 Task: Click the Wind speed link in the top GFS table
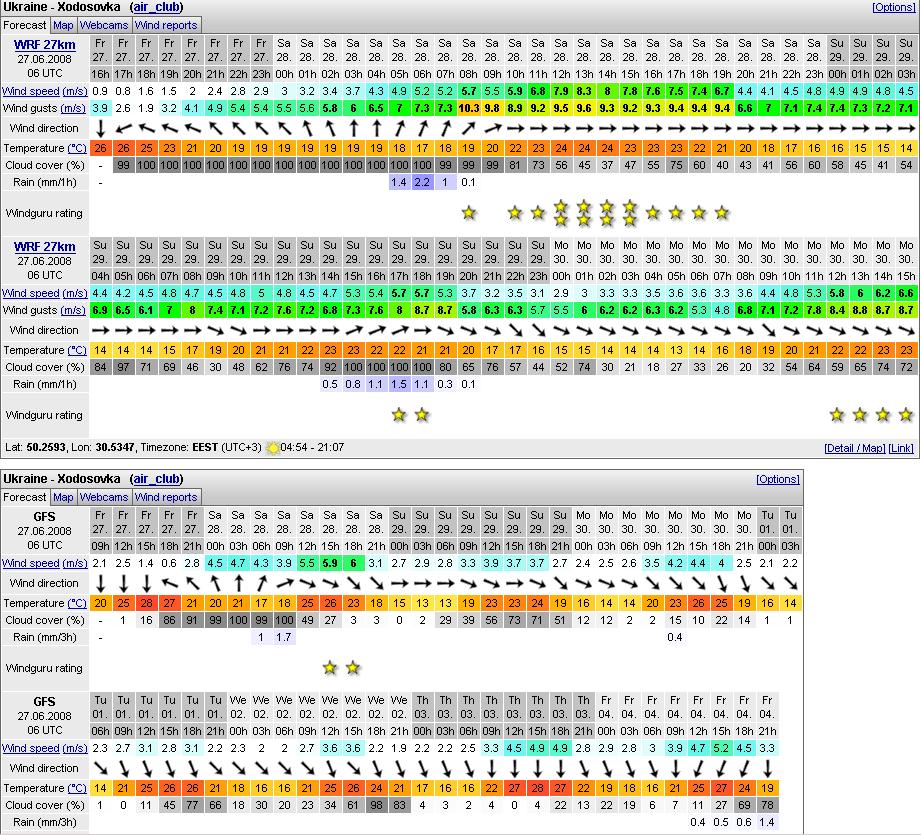(30, 563)
